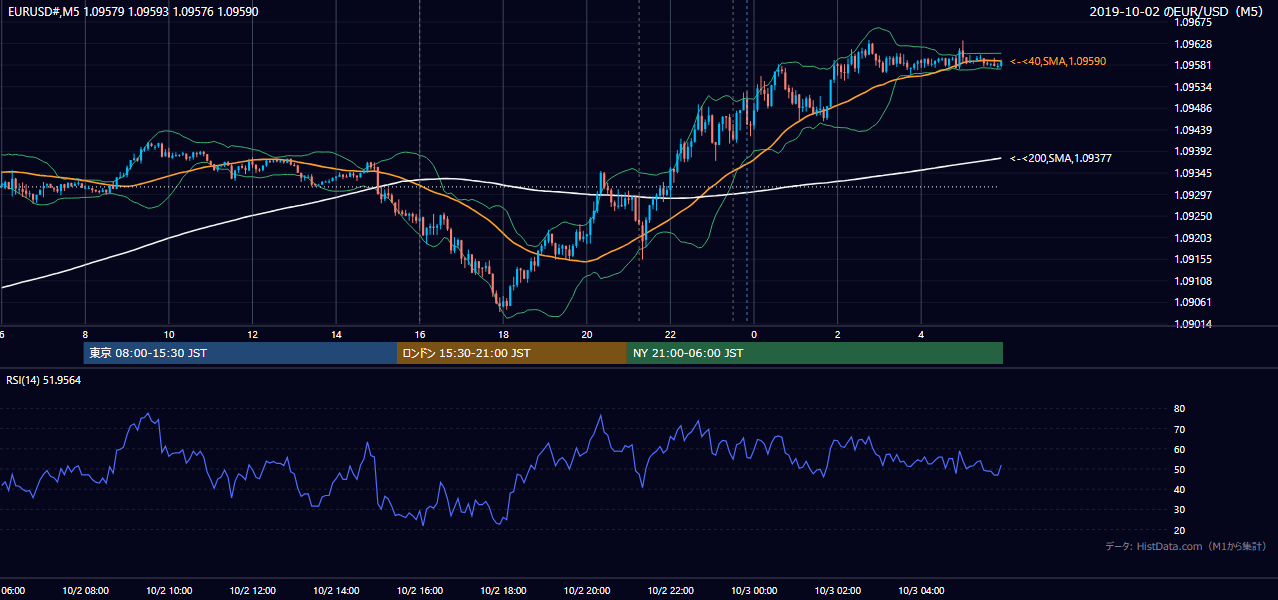Click RSI scale value 60

pos(1180,449)
